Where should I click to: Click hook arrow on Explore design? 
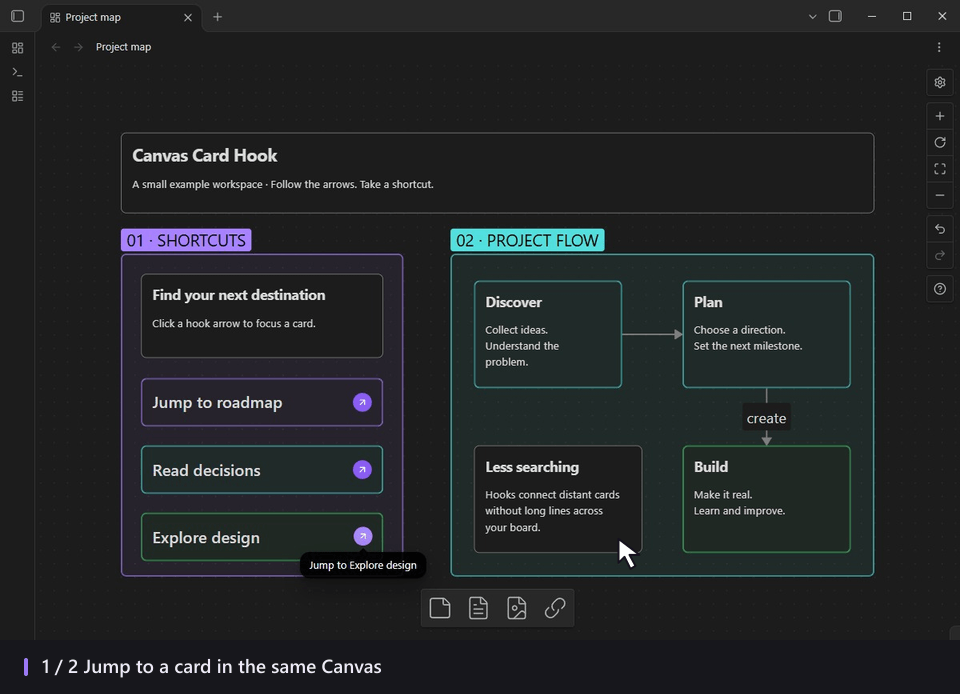(363, 536)
